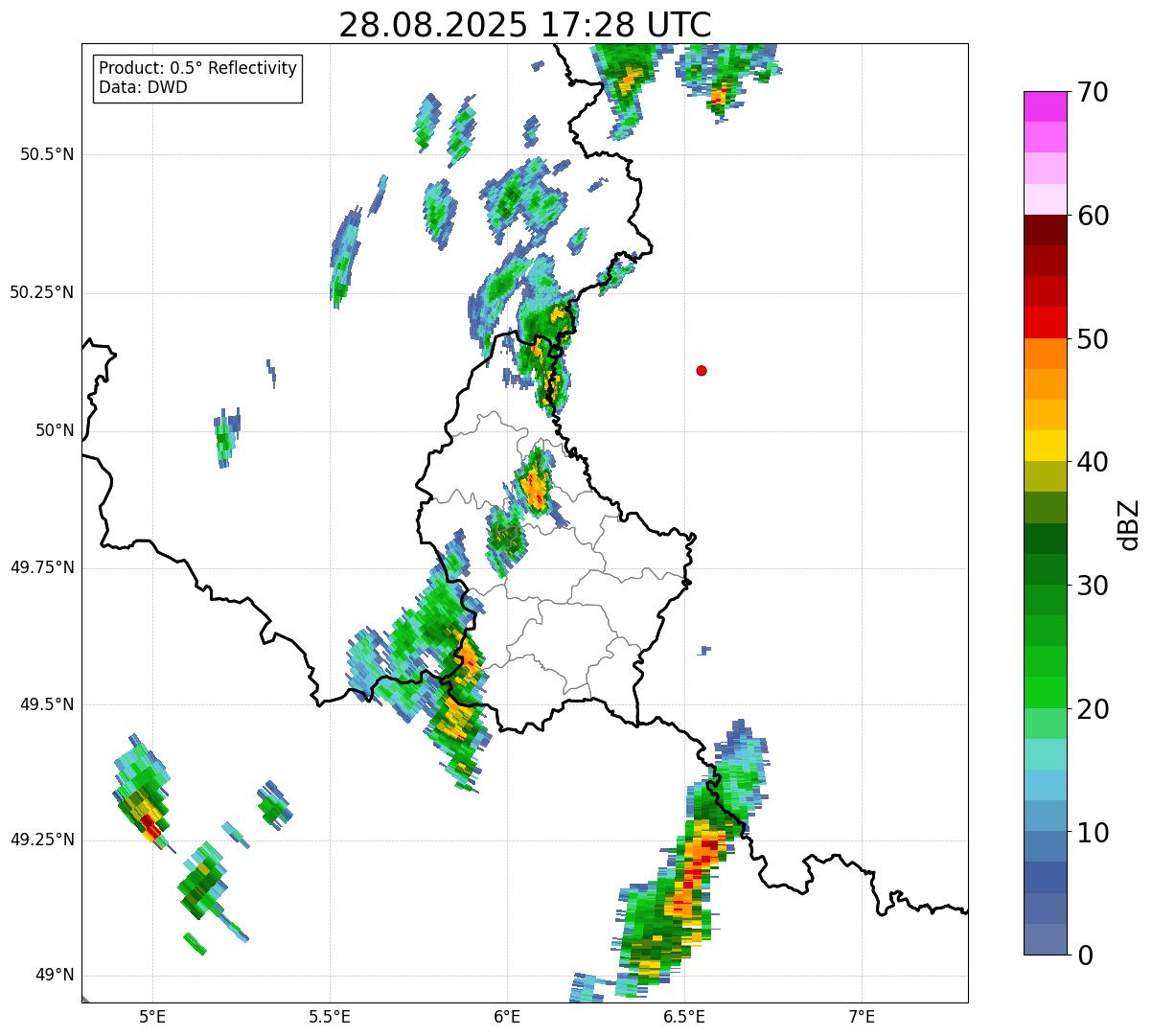Click the 6°E longitude label
The height and width of the screenshot is (1036, 1152).
[507, 1017]
